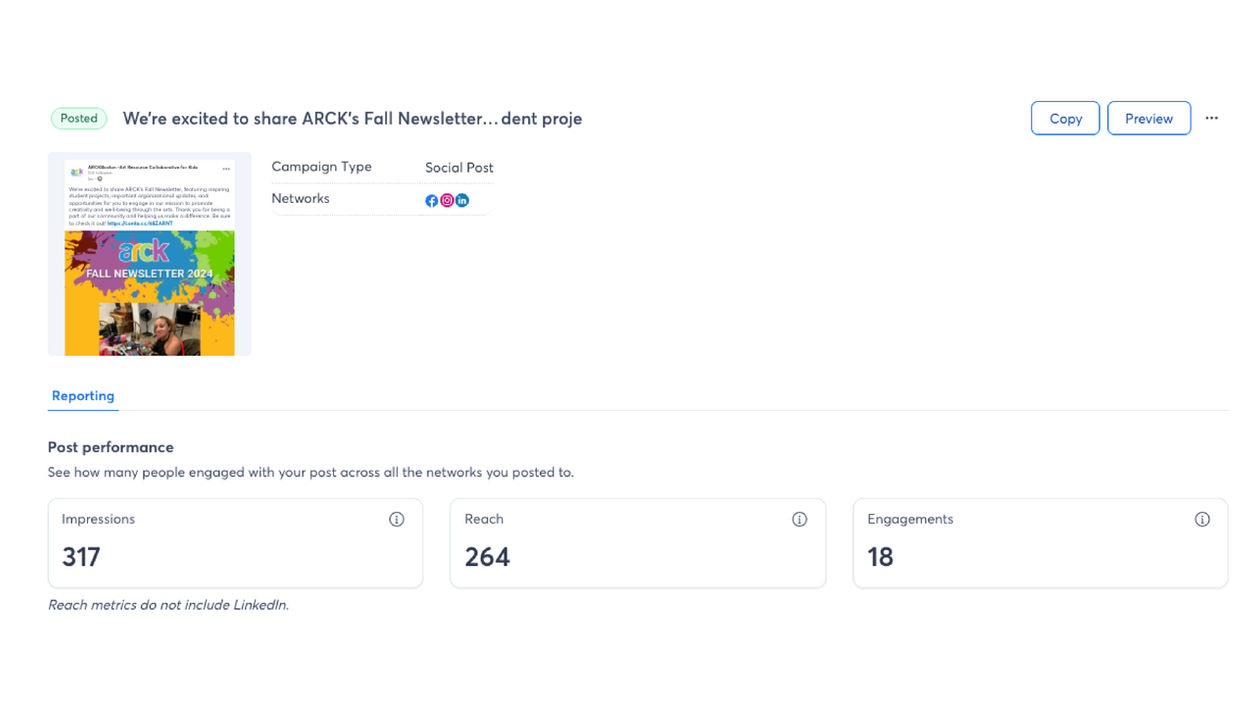Screen dimensions: 1260x709
Task: Click the link URL in the post preview
Action: tap(140, 223)
